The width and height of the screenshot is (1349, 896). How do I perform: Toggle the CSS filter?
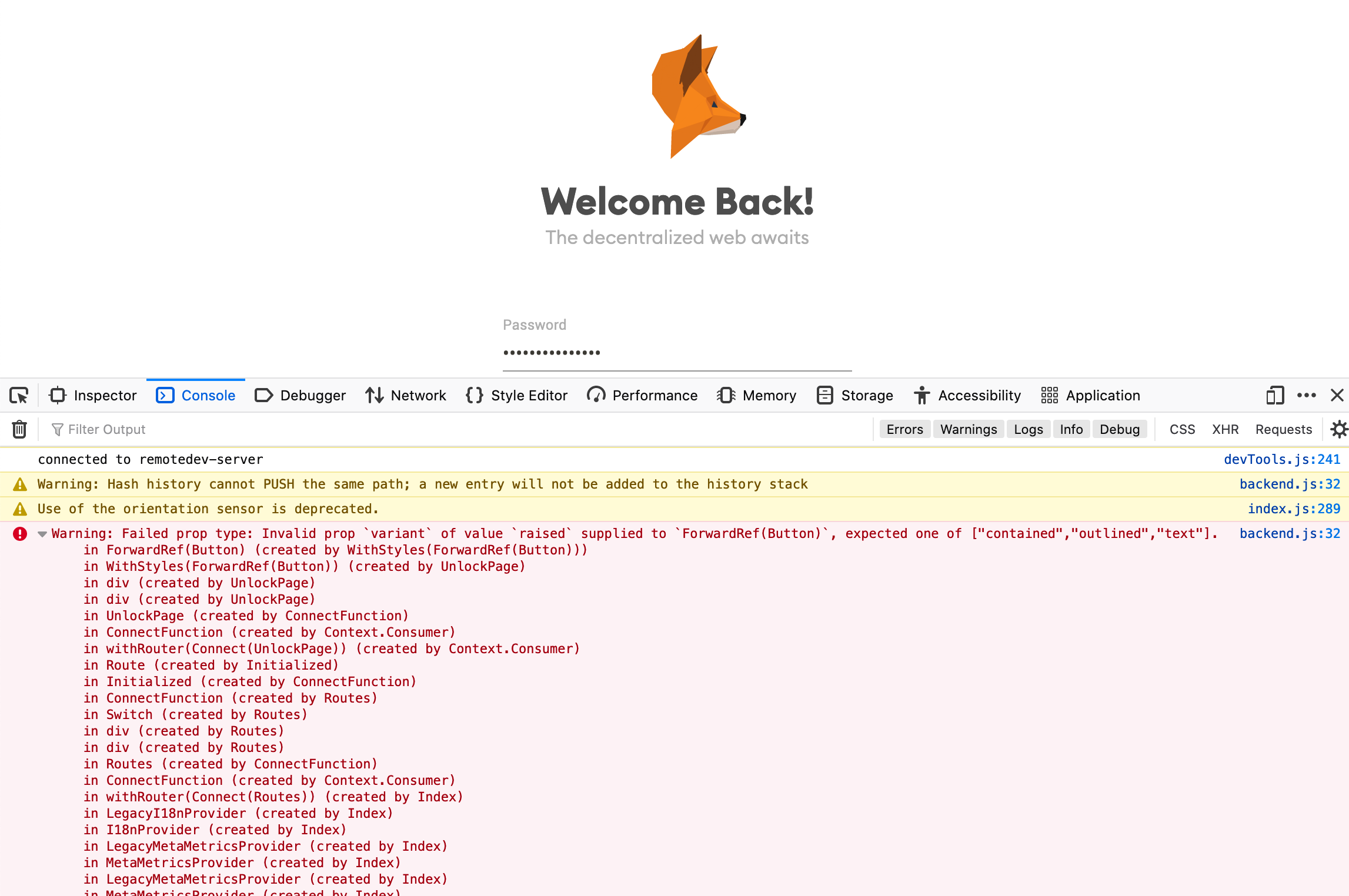pos(1182,430)
